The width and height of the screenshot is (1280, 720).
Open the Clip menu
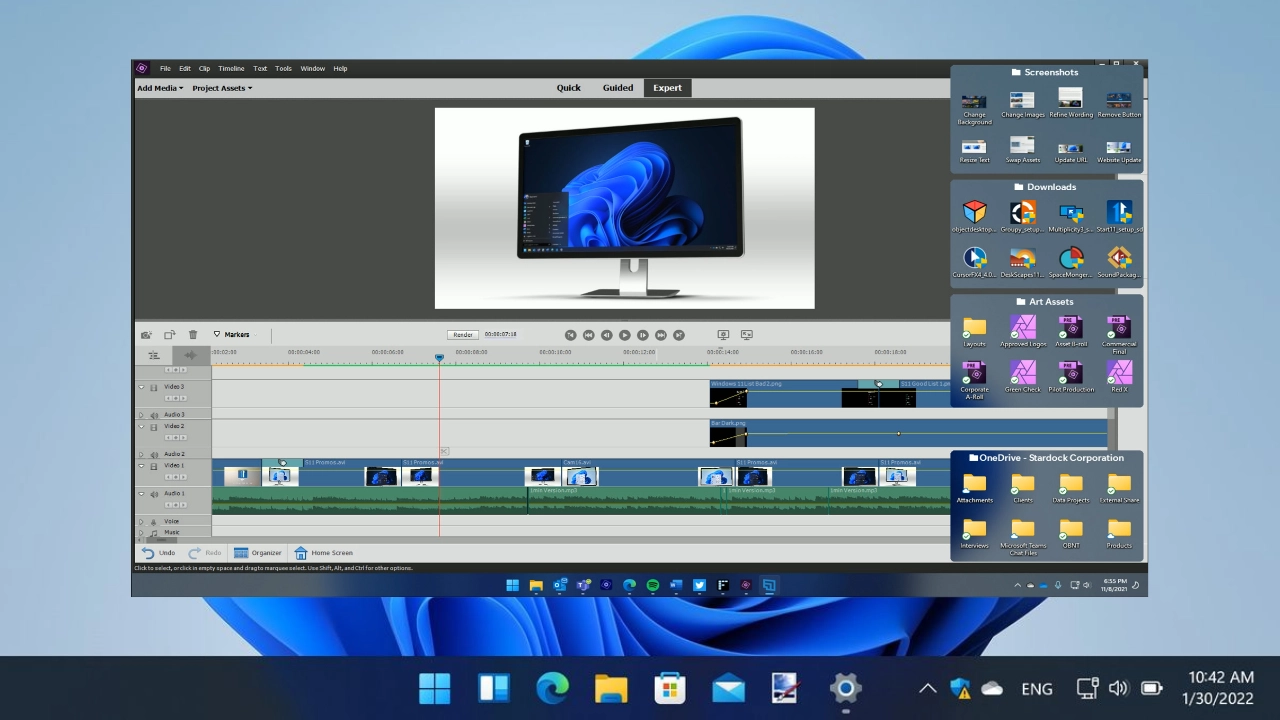[x=204, y=69]
